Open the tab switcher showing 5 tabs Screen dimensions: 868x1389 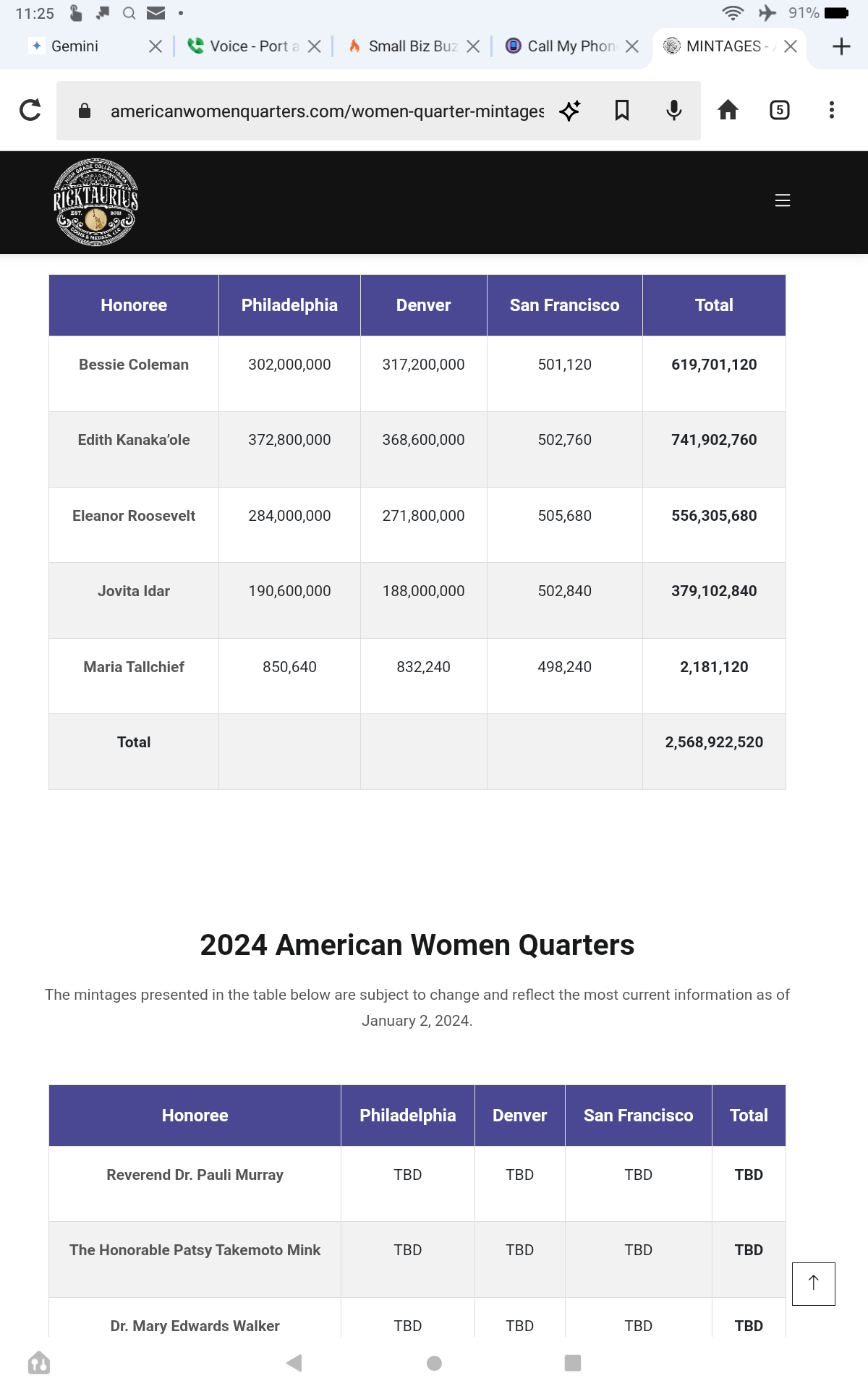coord(779,110)
